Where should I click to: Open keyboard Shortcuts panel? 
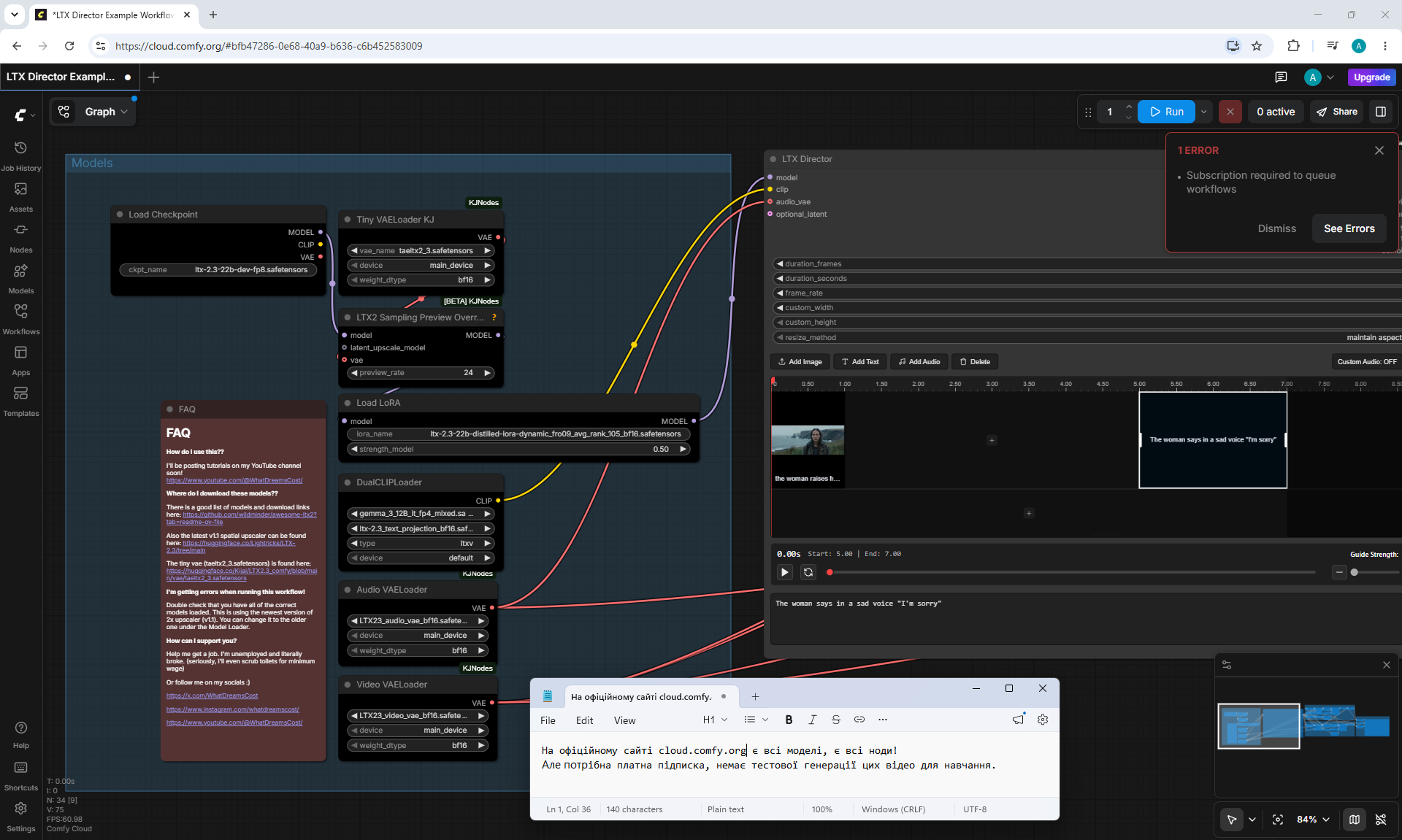(20, 776)
